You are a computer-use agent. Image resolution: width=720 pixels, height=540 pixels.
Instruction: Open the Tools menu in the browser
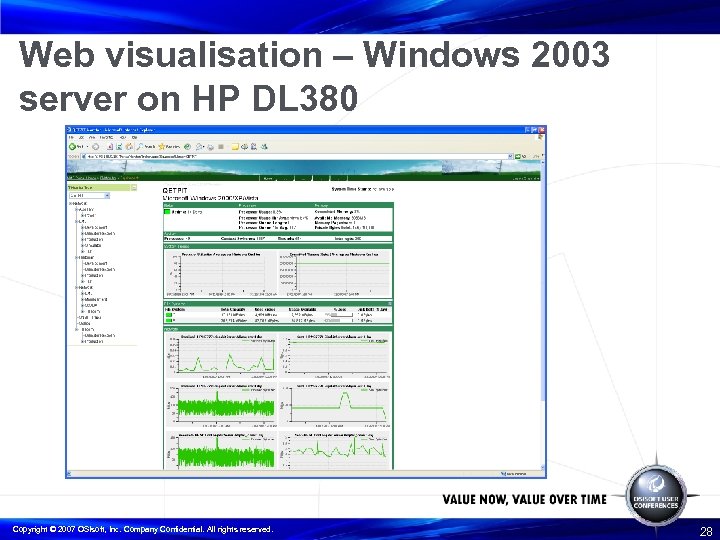point(123,137)
